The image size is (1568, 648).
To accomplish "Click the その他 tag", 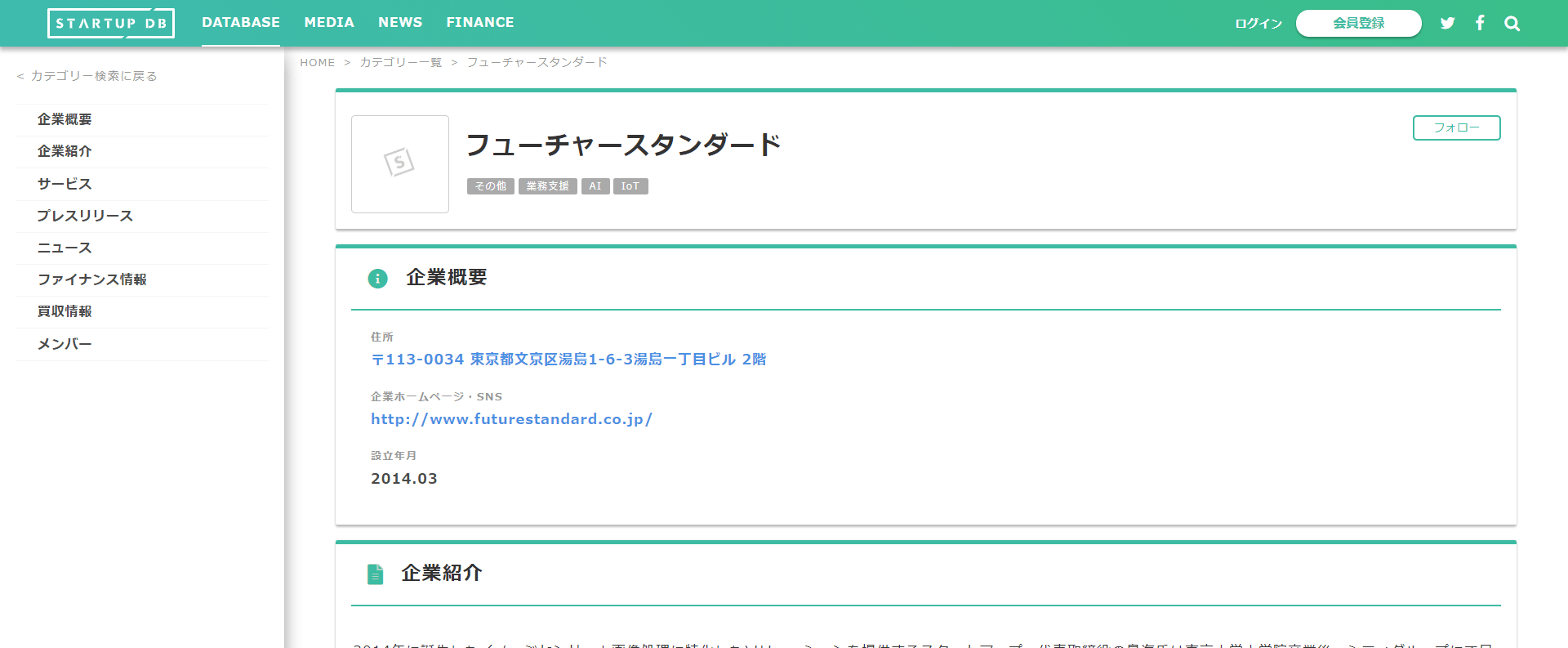I will click(x=490, y=186).
